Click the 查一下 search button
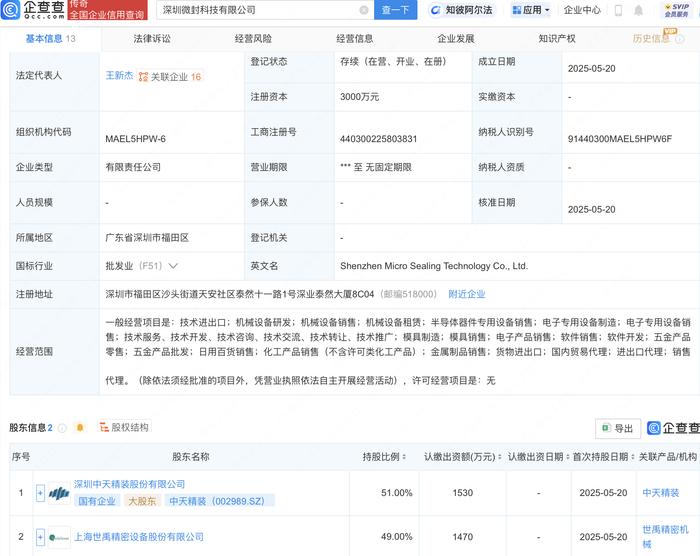 396,10
